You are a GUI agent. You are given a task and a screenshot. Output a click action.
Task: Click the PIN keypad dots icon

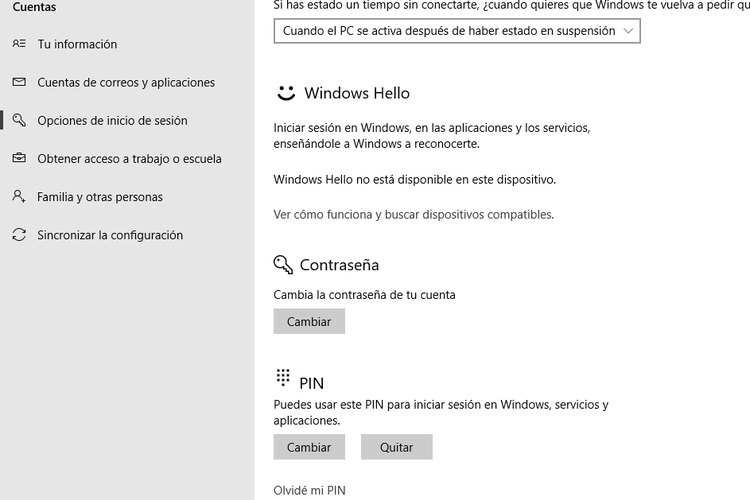point(283,378)
